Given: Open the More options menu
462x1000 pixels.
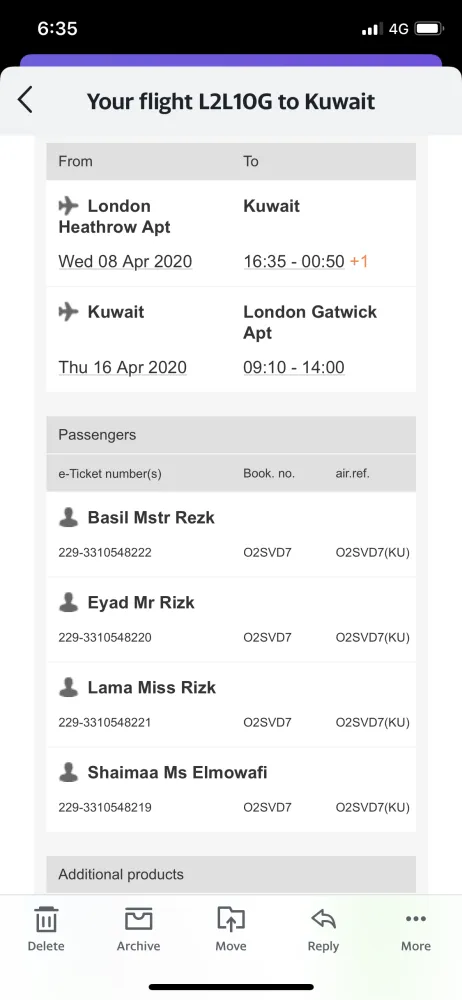Looking at the screenshot, I should 415,929.
